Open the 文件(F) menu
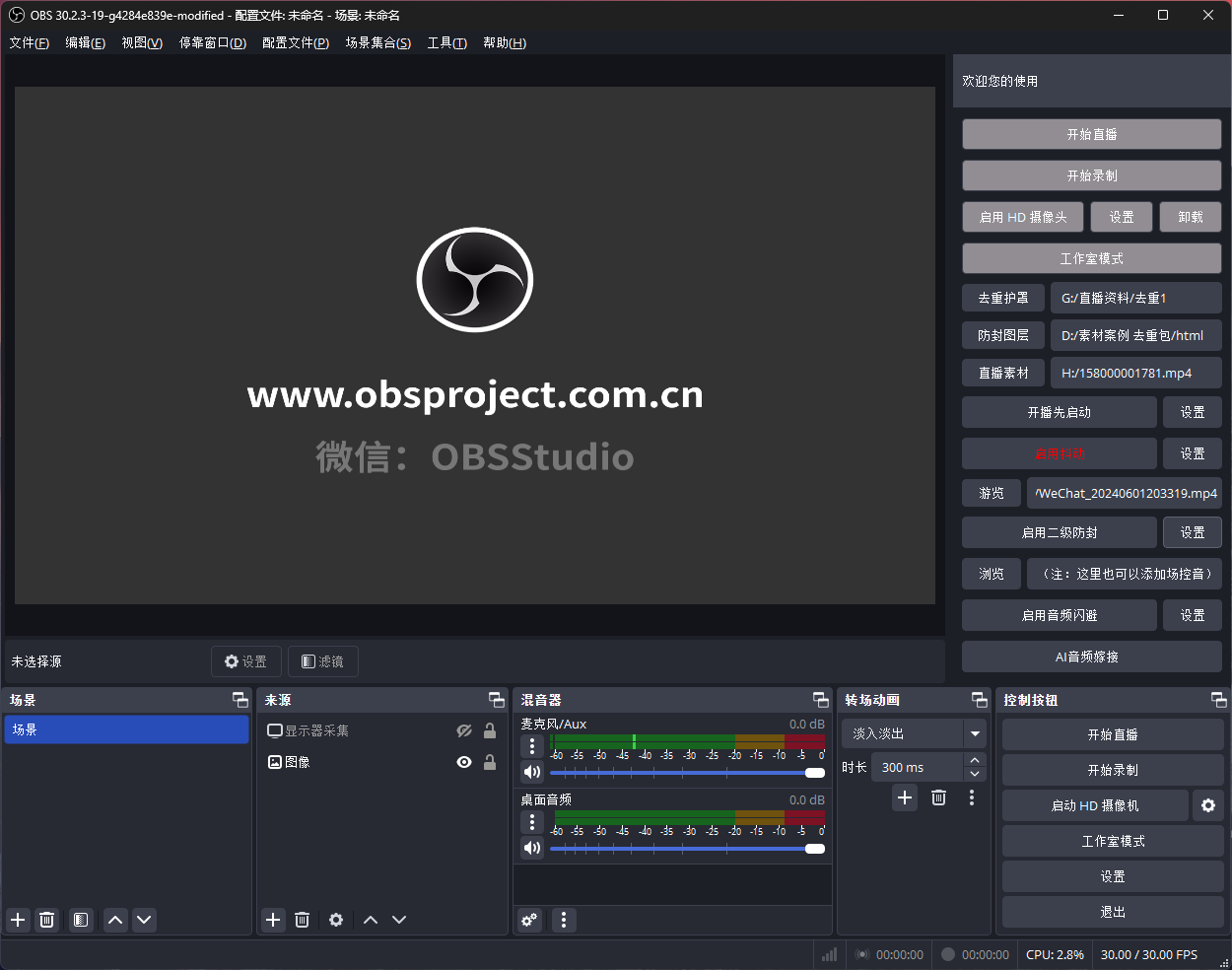Viewport: 1232px width, 970px height. (29, 42)
